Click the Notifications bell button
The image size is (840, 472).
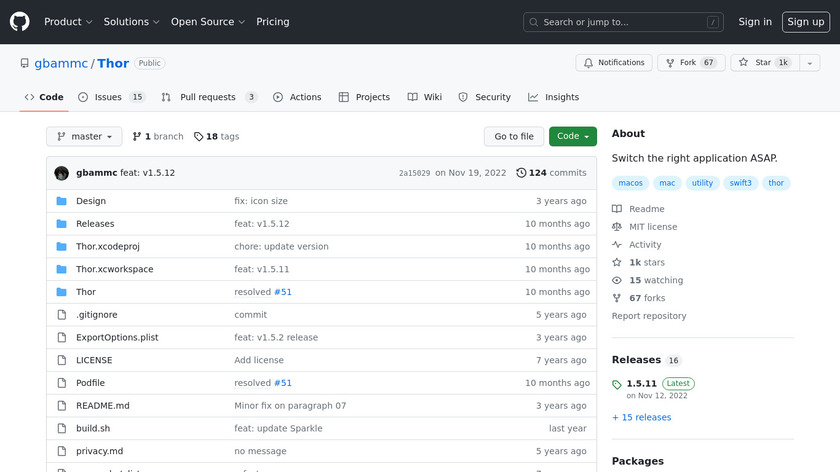pyautogui.click(x=614, y=62)
